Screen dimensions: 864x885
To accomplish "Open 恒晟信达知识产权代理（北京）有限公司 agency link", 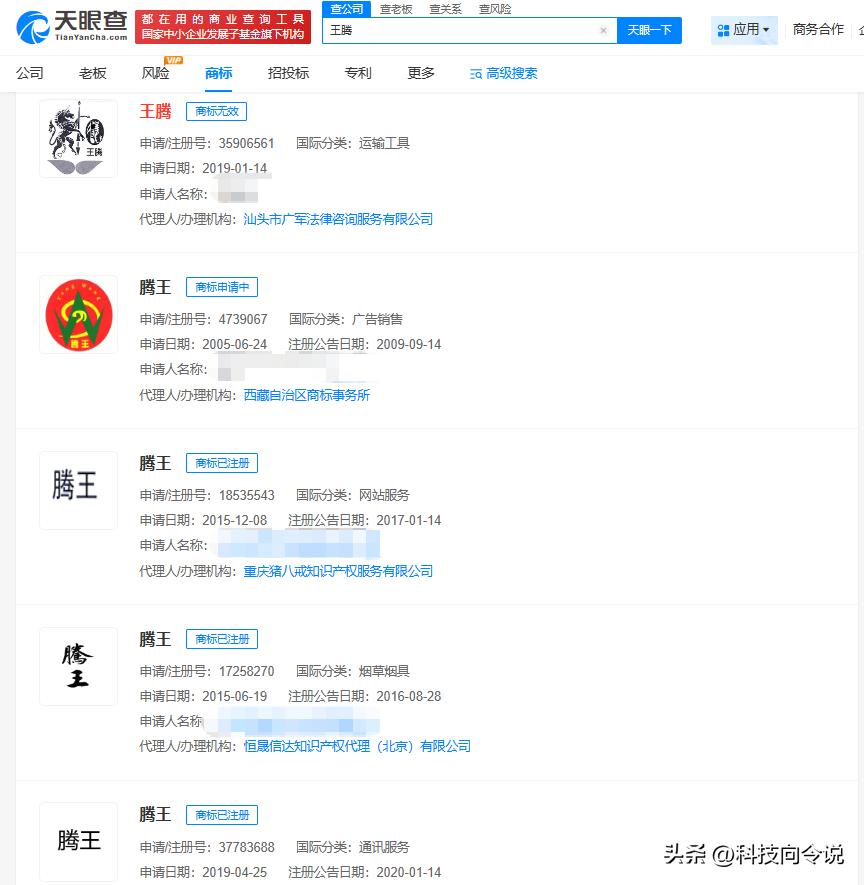I will tap(357, 746).
